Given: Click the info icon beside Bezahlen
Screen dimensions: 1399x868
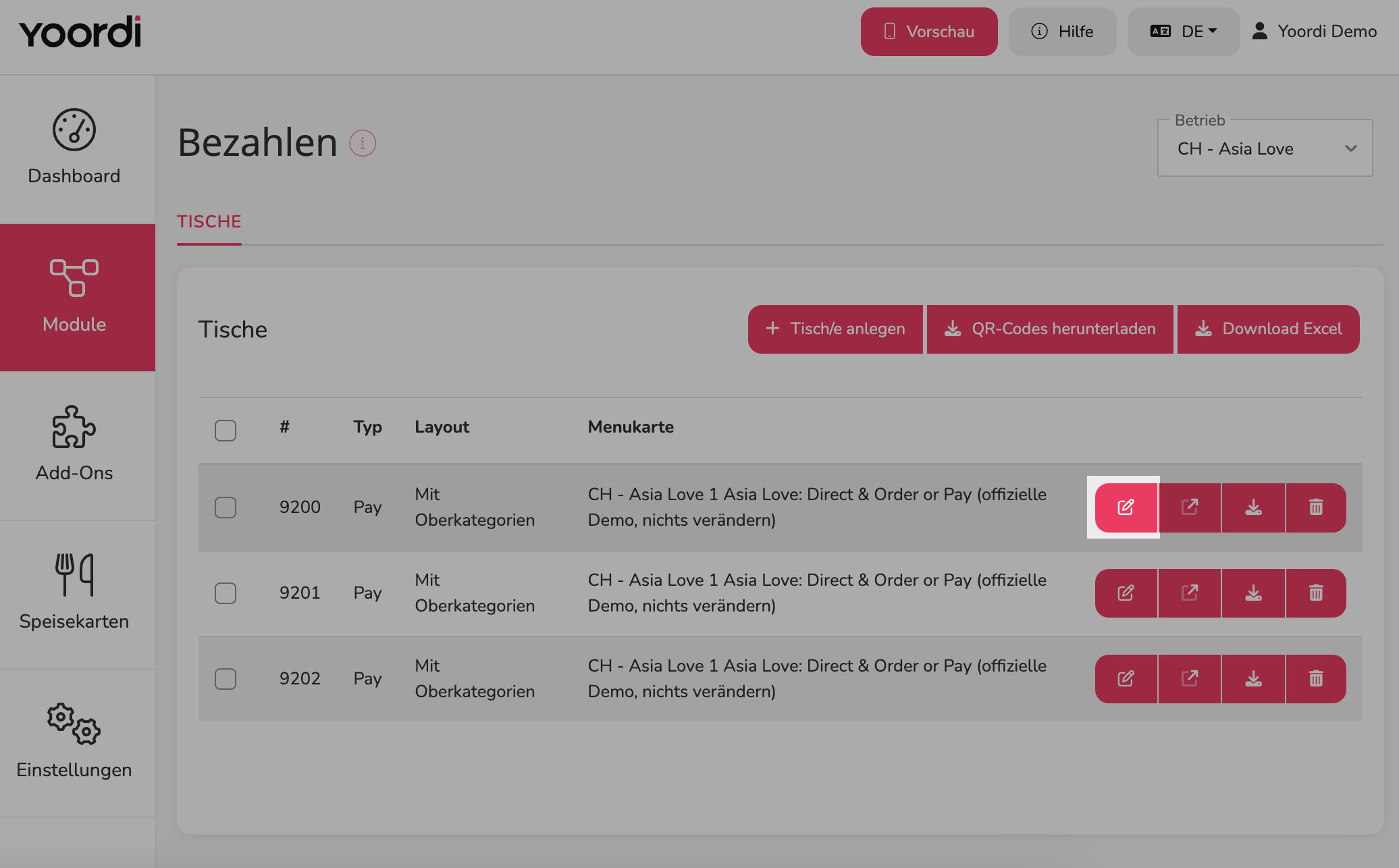Looking at the screenshot, I should coord(363,143).
